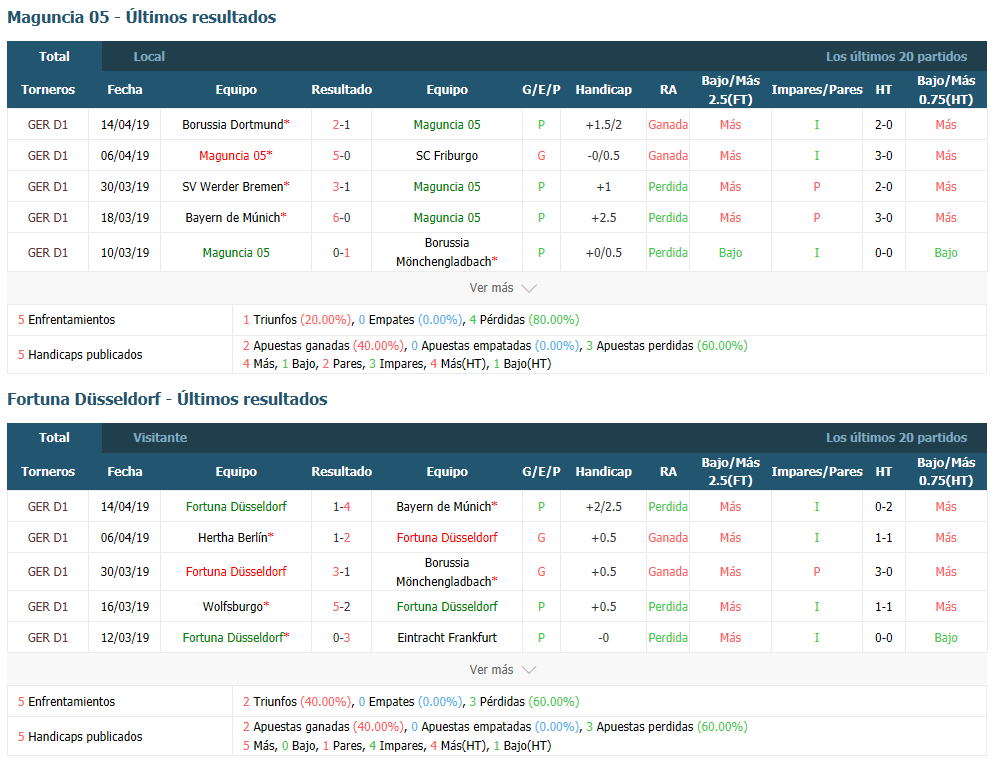
Task: Expand Ver más under Maguncia 05 results
Action: click(503, 288)
